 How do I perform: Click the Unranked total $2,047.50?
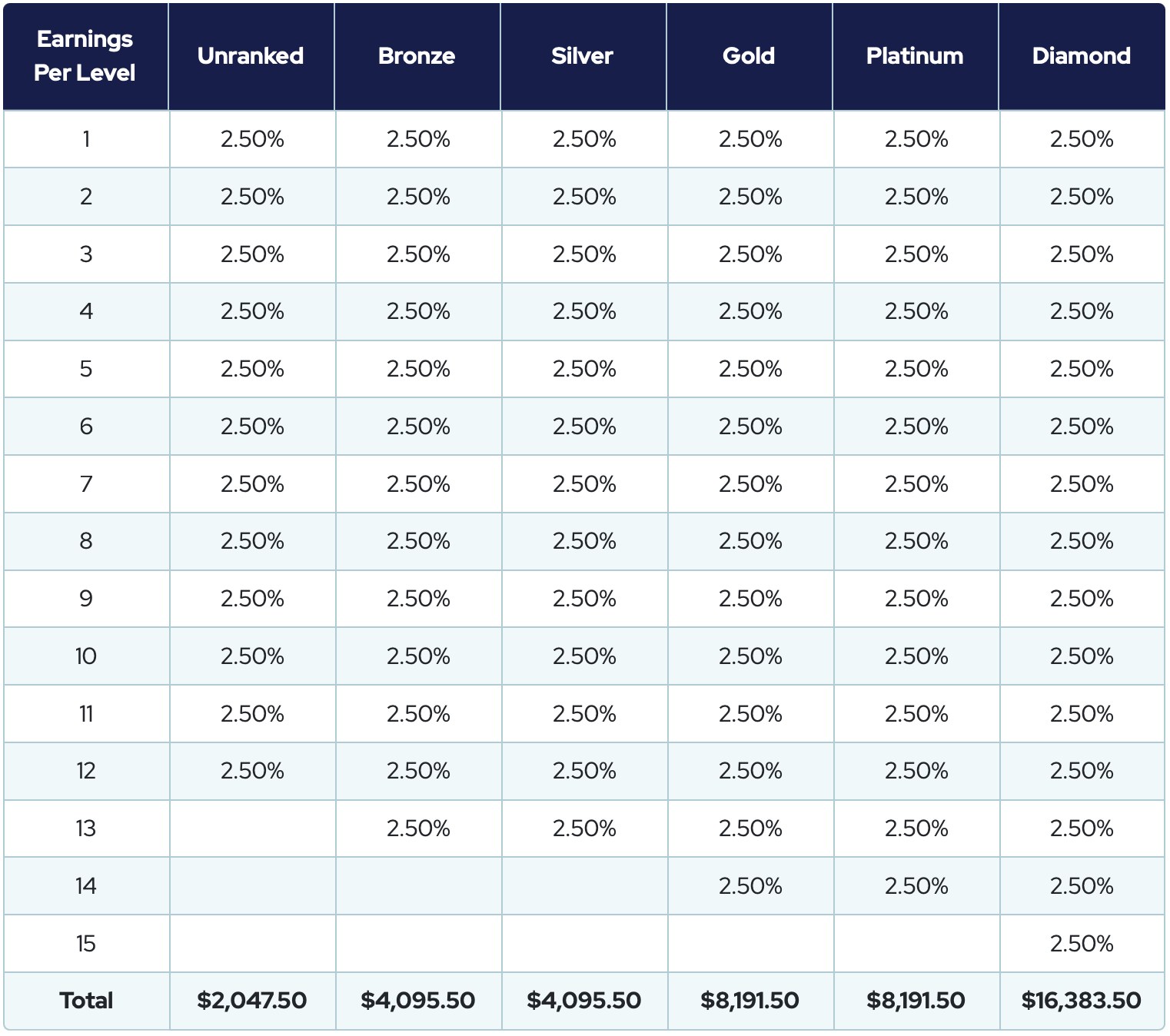pos(252,1001)
